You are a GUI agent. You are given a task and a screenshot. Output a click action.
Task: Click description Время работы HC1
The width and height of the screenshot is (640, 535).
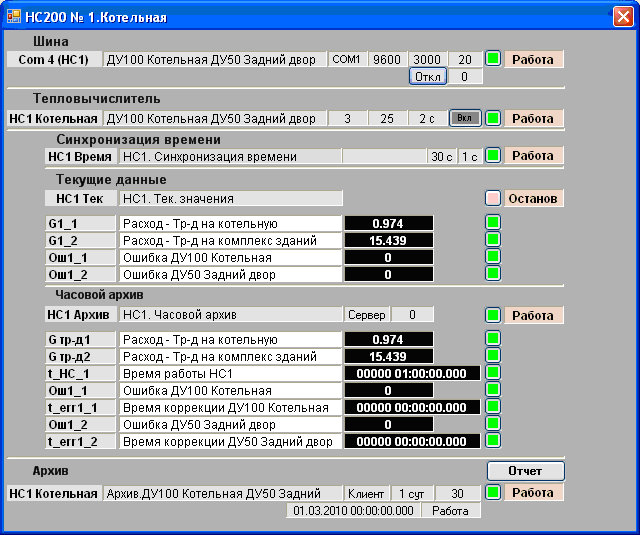(x=231, y=373)
